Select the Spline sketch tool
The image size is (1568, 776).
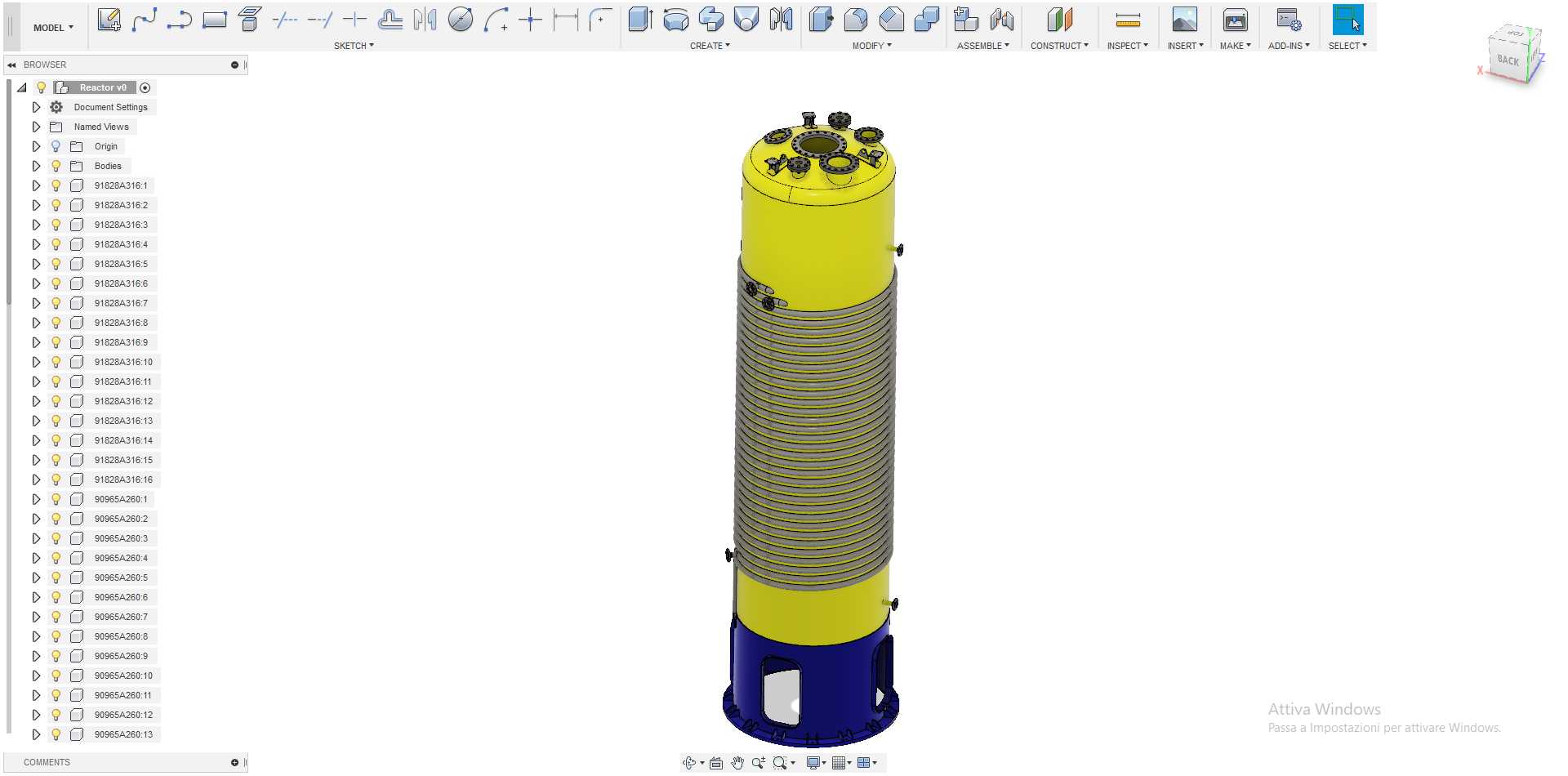click(144, 20)
